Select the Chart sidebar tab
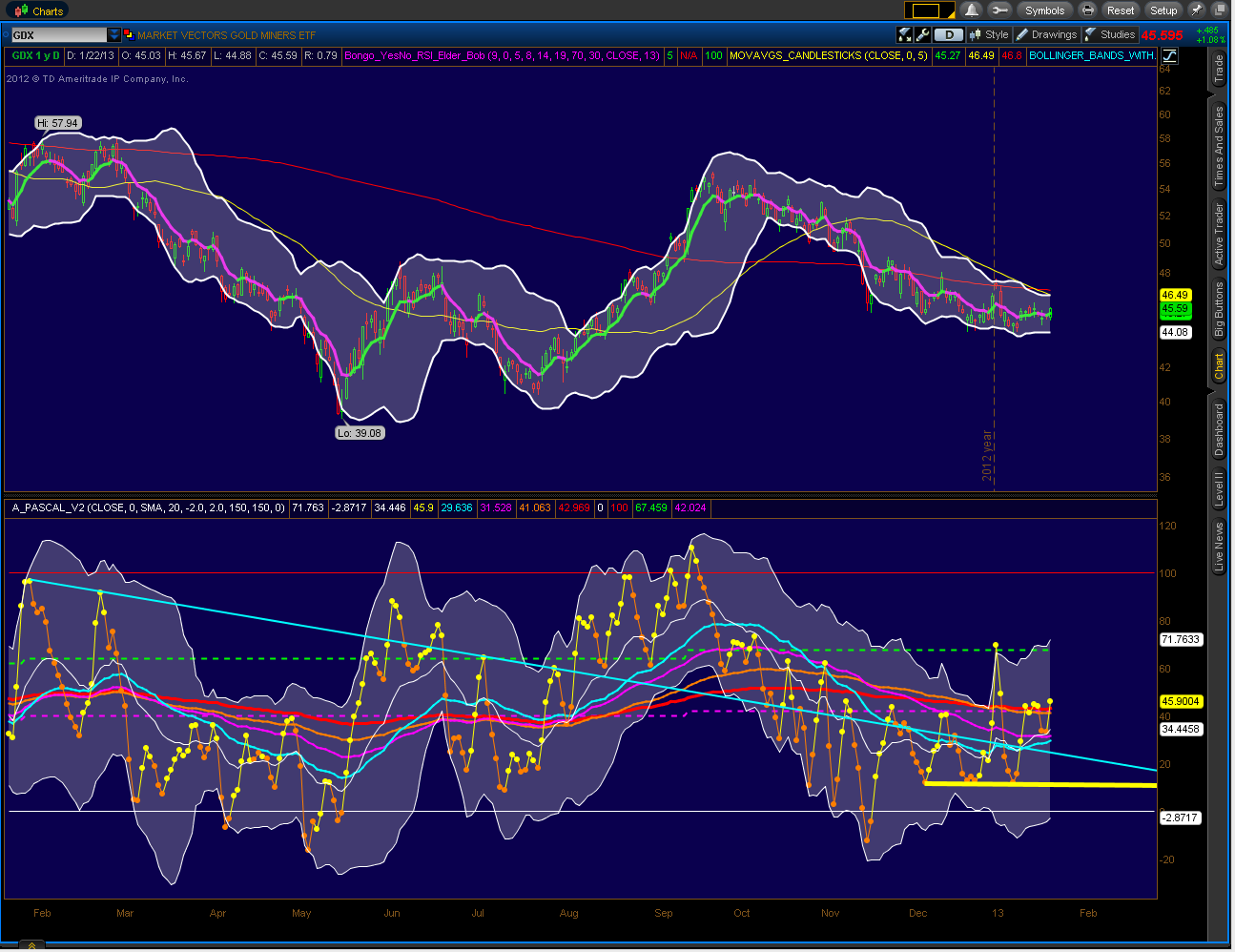This screenshot has width=1235, height=952. [x=1219, y=366]
